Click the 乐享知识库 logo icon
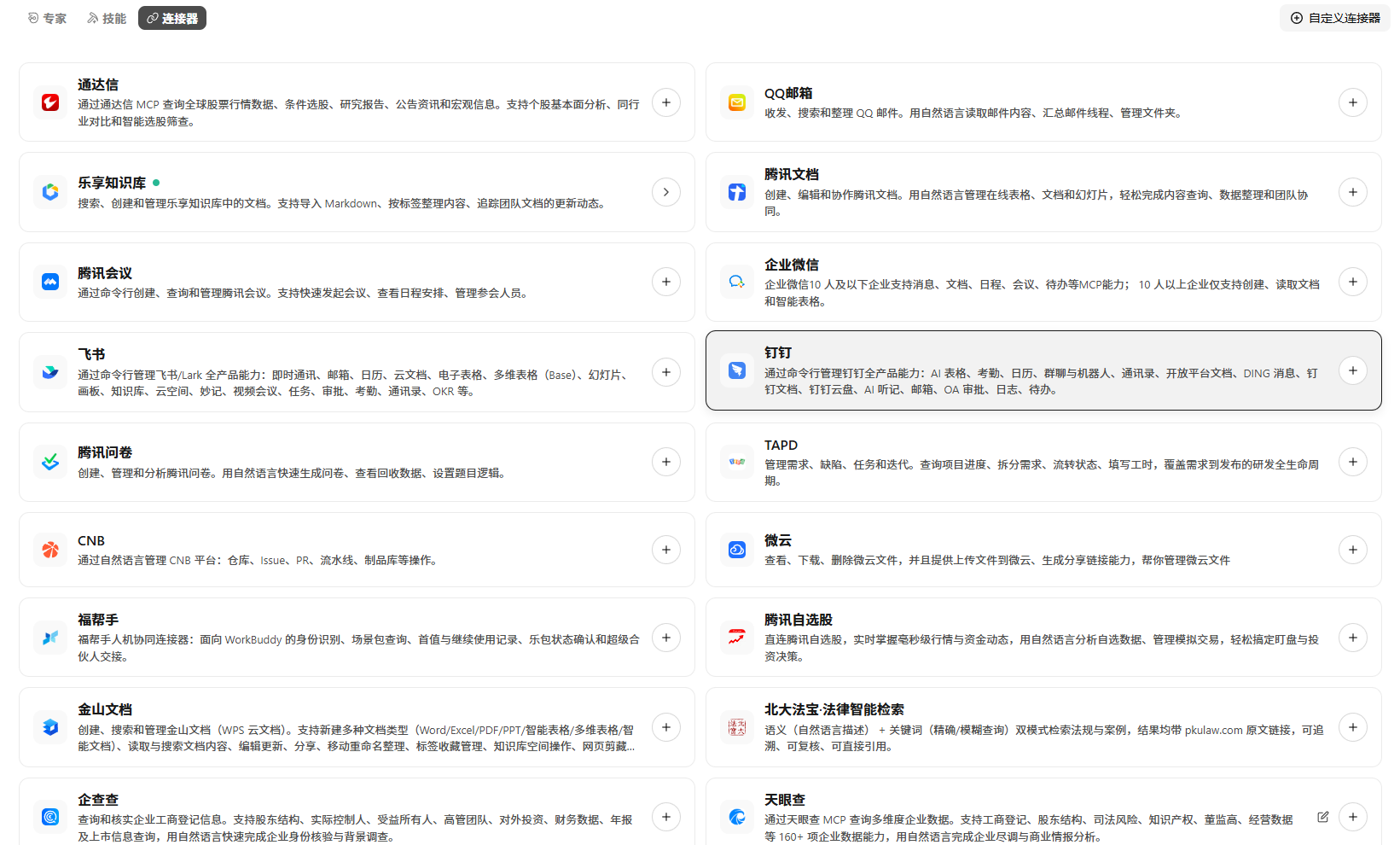This screenshot has width=1400, height=845. 50,192
